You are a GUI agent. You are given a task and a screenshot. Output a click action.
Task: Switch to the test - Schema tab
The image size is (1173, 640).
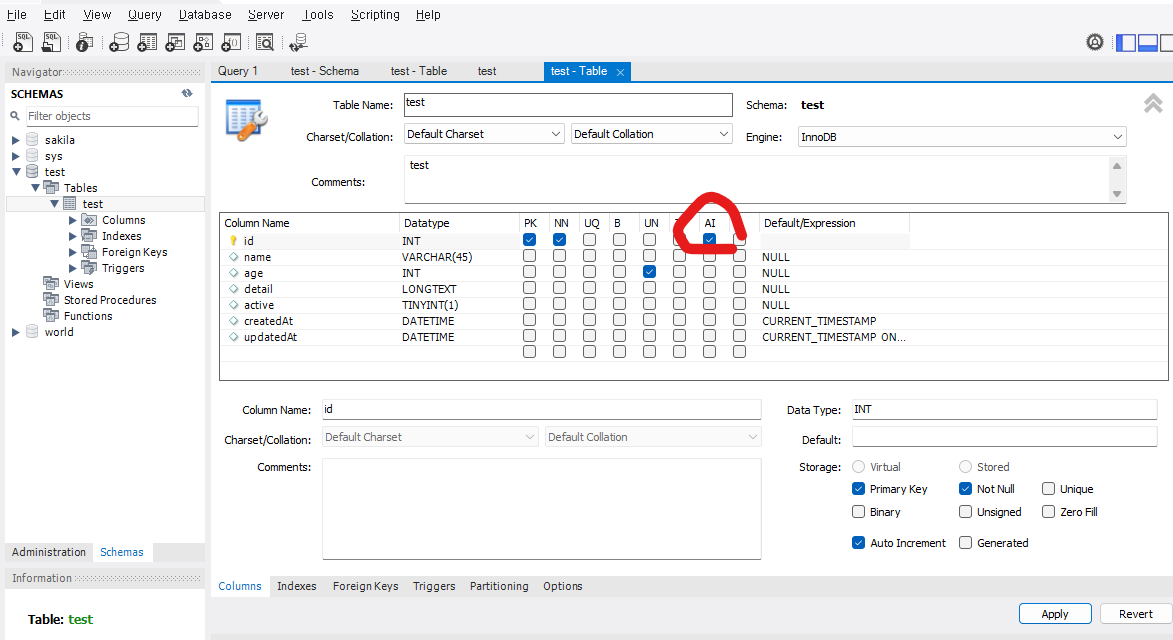325,71
